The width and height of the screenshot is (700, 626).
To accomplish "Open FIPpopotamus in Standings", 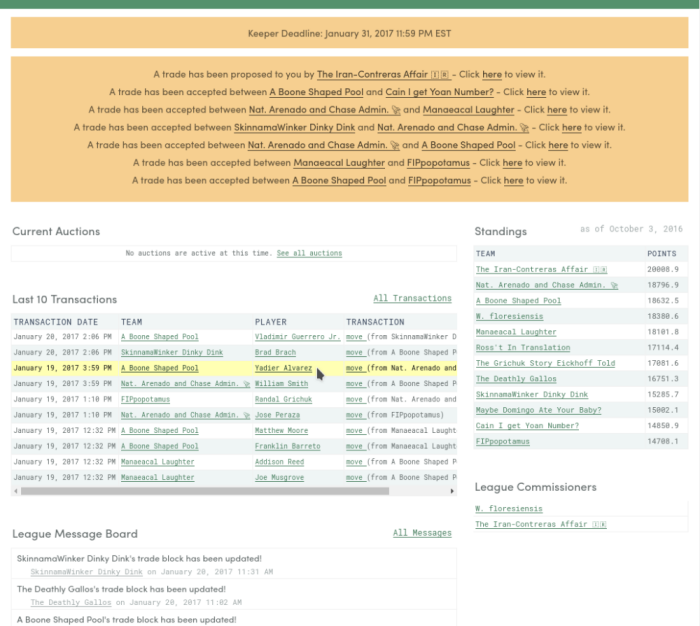I will pyautogui.click(x=502, y=441).
